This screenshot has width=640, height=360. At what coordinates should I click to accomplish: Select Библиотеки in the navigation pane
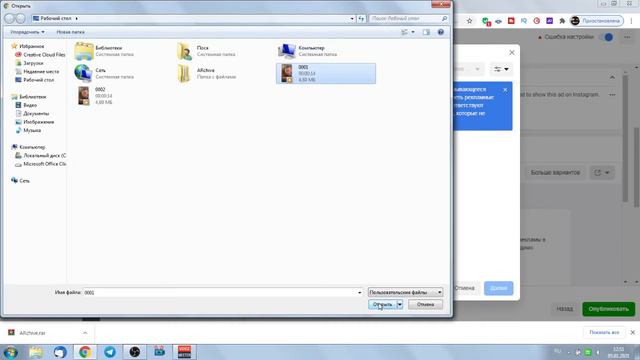pos(33,97)
